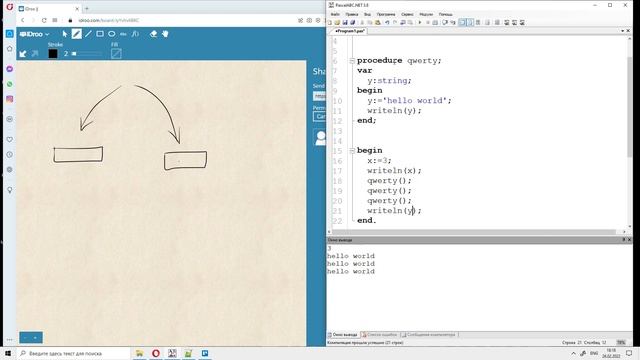Viewport: 640px width, 360px height.
Task: Open the Сервис menu in PascalABC.NET
Action: [x=407, y=14]
